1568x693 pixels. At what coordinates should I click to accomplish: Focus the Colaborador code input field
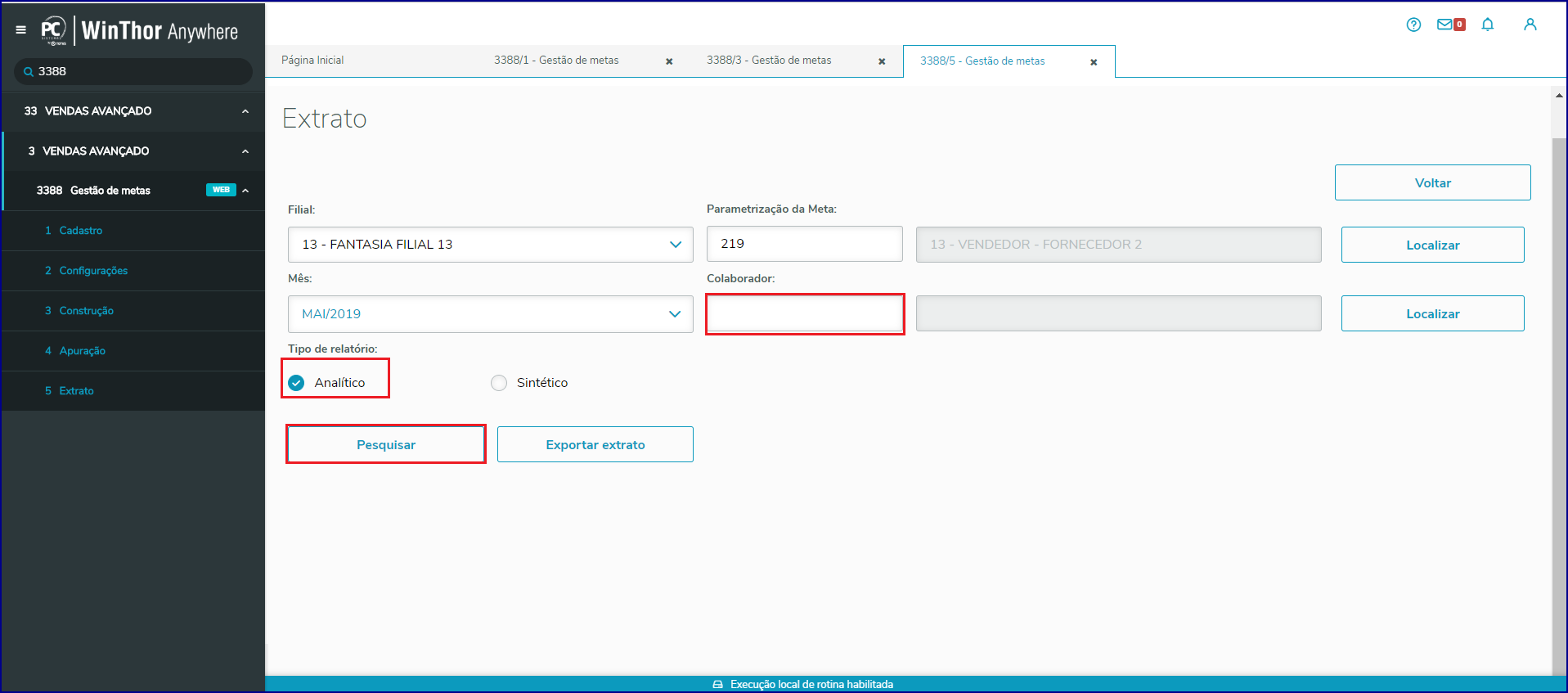(x=805, y=313)
